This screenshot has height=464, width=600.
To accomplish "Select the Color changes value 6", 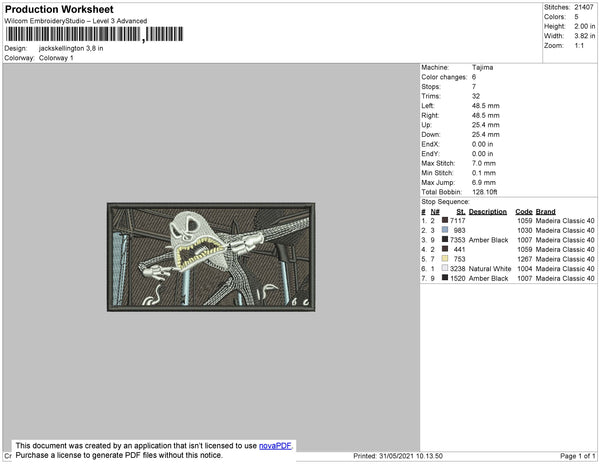I will click(474, 77).
